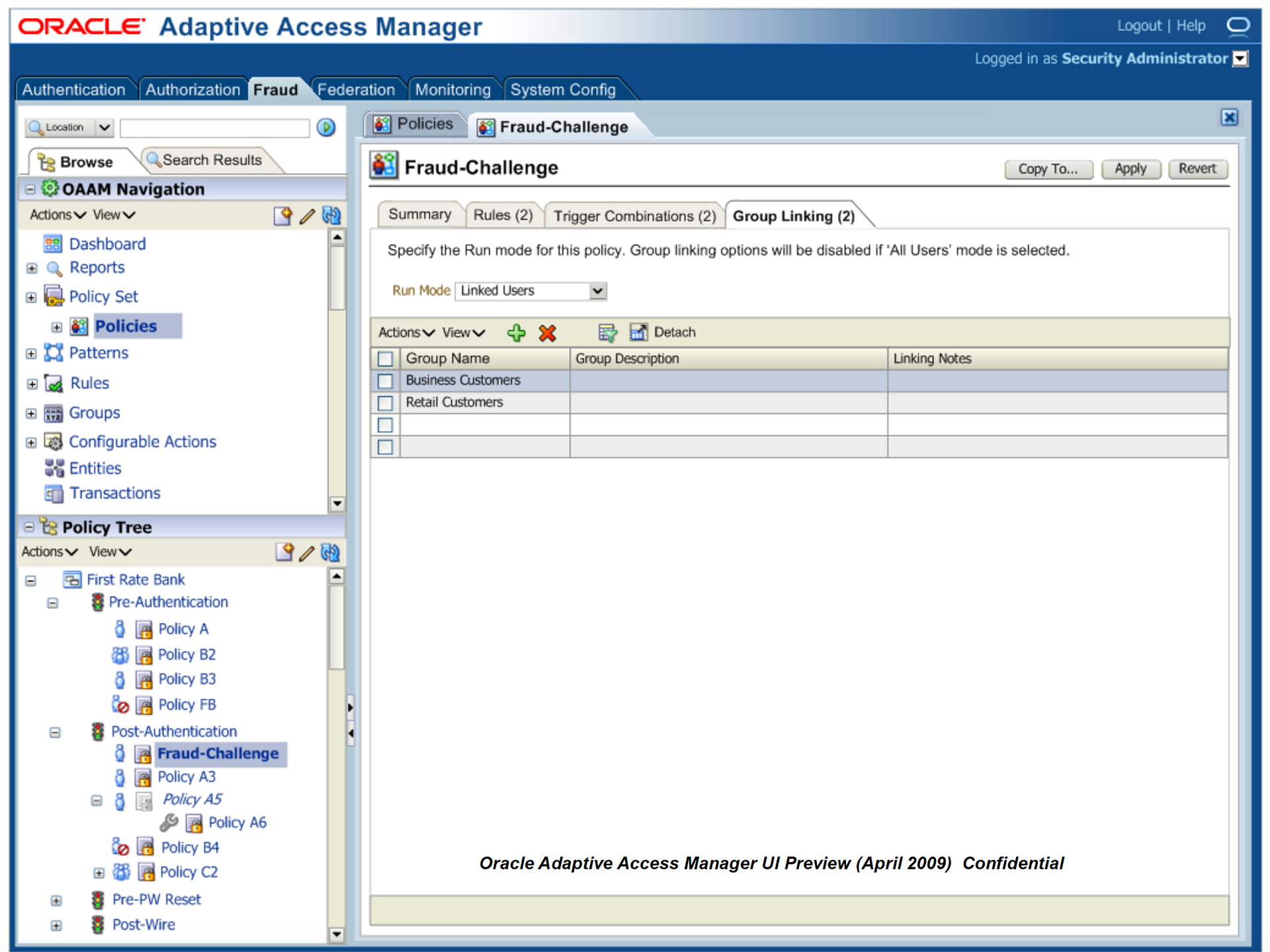This screenshot has height=952, width=1270.
Task: Open the Security Administrator user dropdown
Action: (1241, 59)
